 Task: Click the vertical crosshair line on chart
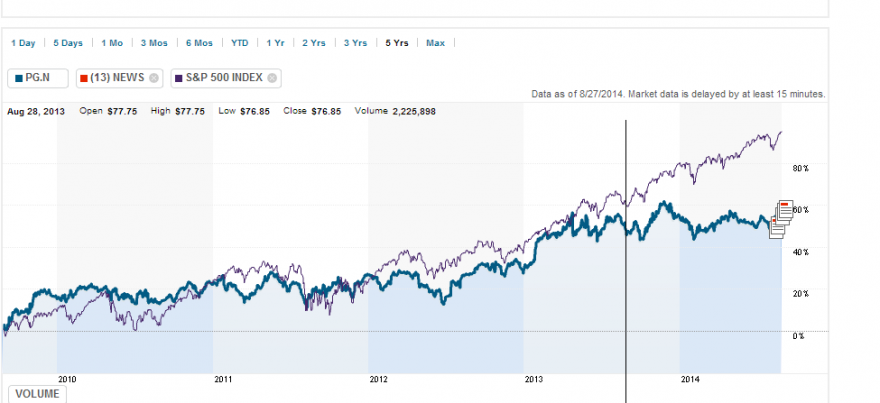click(626, 261)
